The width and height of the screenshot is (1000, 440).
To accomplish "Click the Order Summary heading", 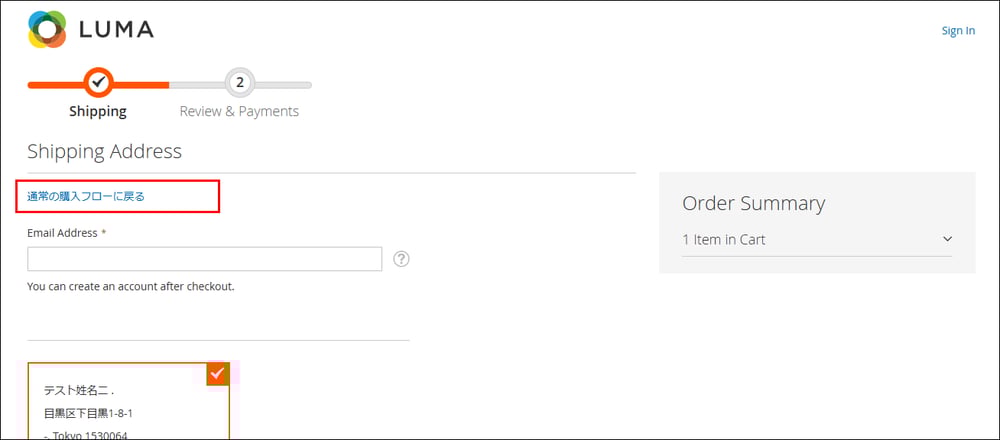I will click(x=753, y=203).
